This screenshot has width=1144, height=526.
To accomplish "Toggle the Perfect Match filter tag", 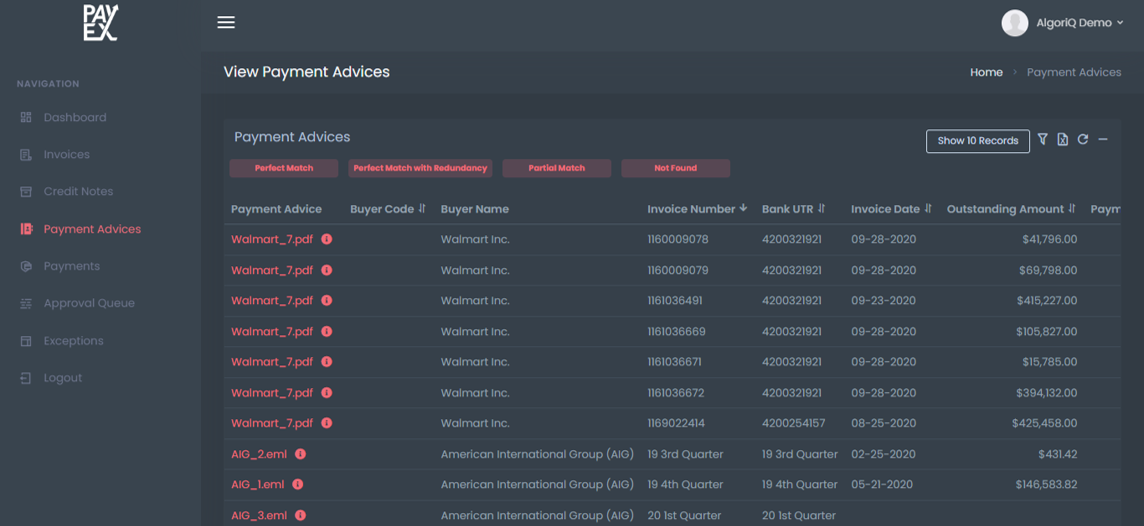I will pyautogui.click(x=284, y=168).
